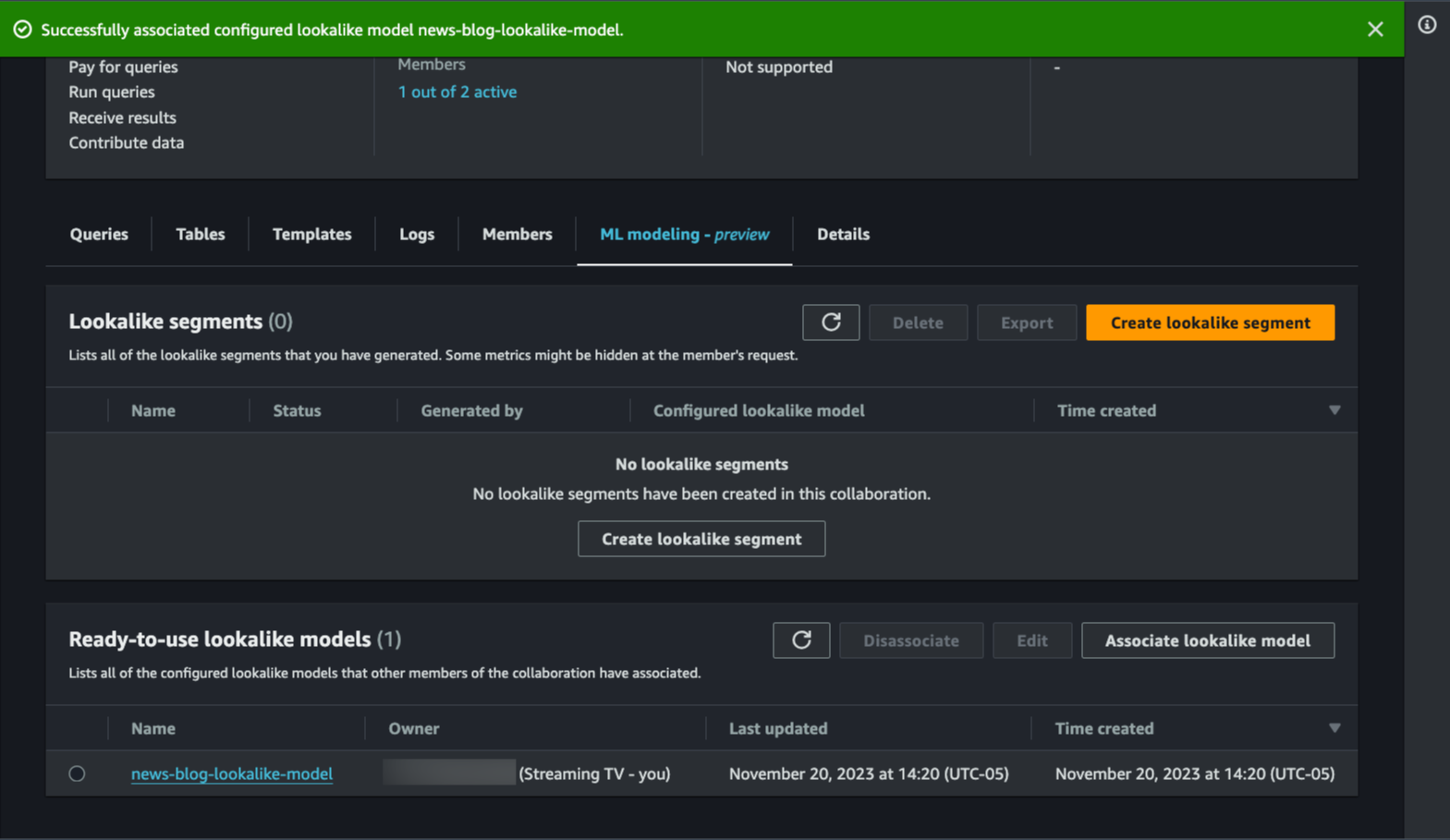Open the Members tab
The image size is (1450, 840).
tap(517, 235)
